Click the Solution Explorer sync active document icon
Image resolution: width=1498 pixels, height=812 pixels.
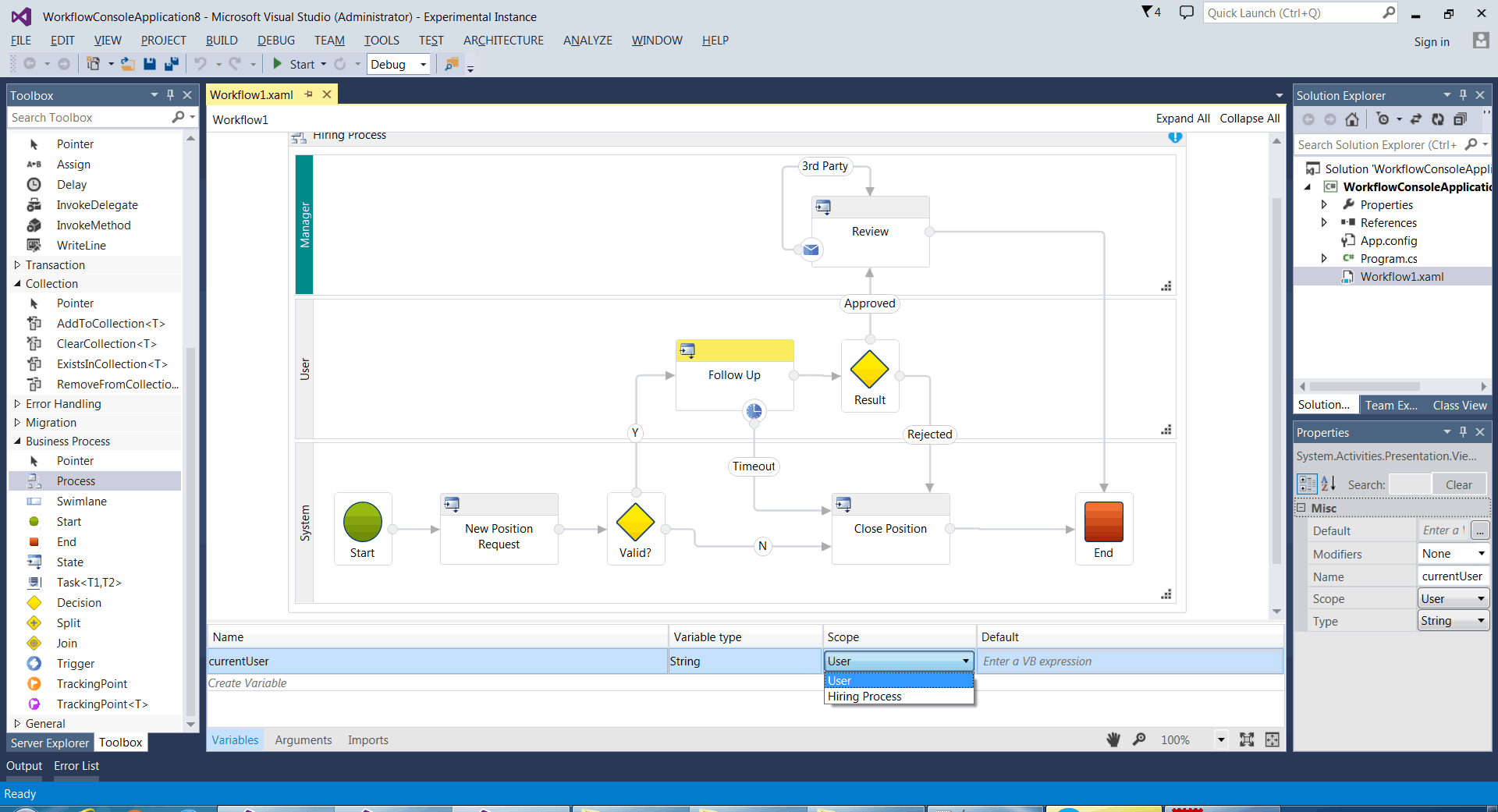pos(1416,119)
